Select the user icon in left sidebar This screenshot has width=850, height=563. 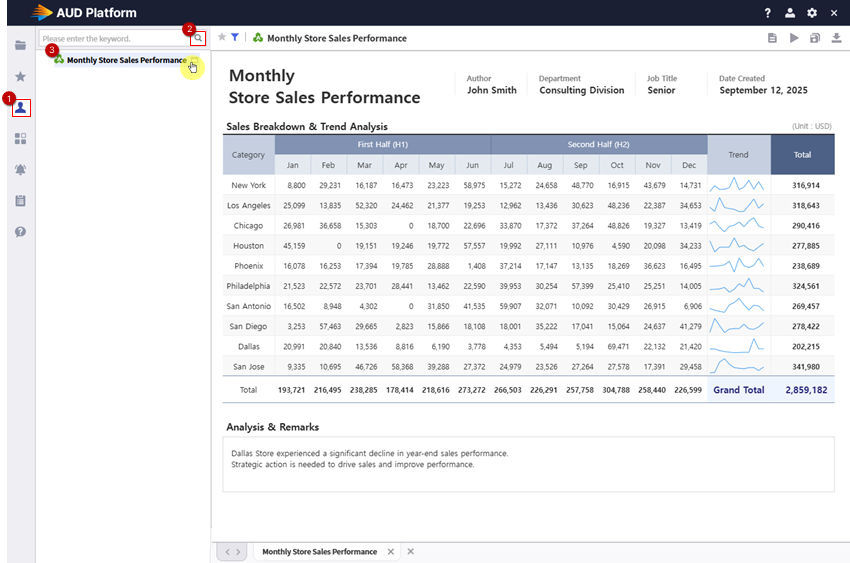(21, 107)
